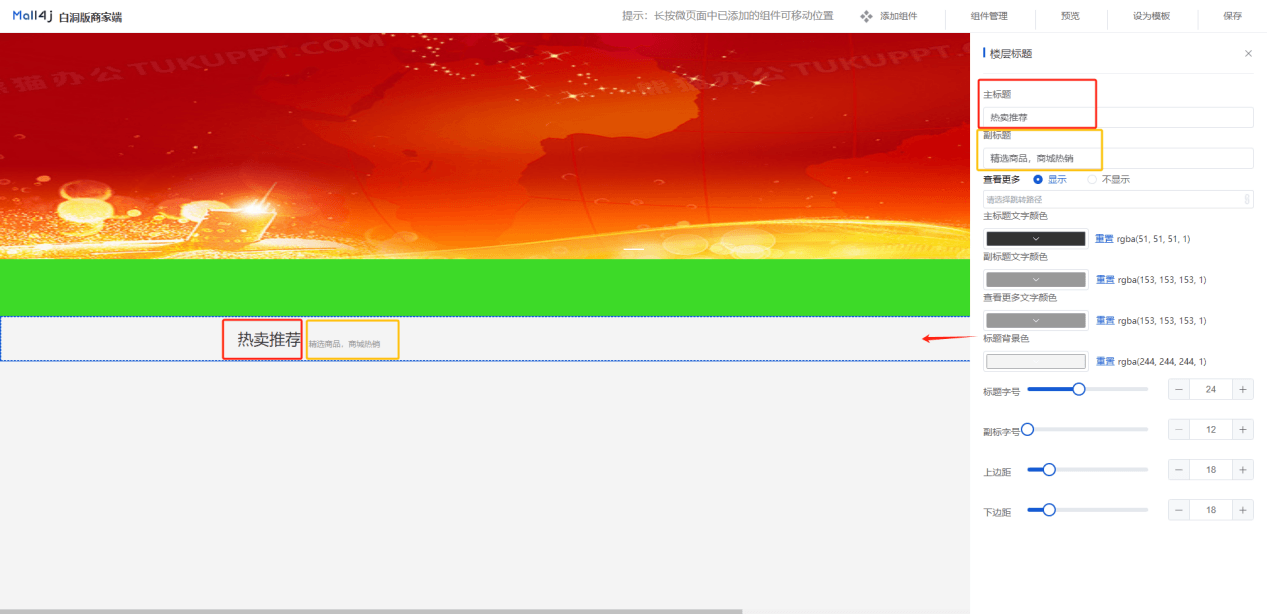Viewport: 1267px width, 614px height.
Task: Decrease 上边距 with minus button
Action: [1180, 470]
